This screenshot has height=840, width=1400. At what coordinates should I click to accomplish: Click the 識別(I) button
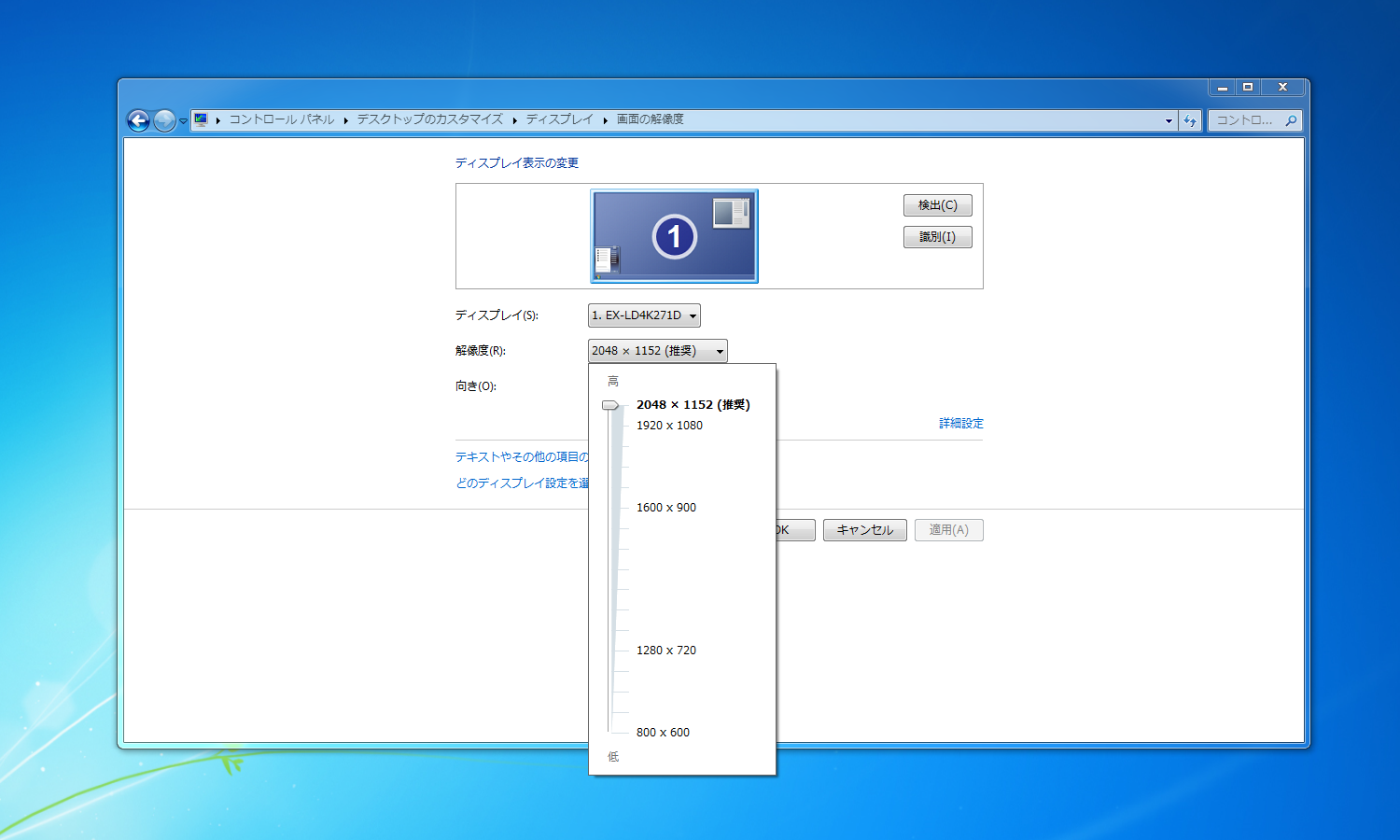point(938,237)
